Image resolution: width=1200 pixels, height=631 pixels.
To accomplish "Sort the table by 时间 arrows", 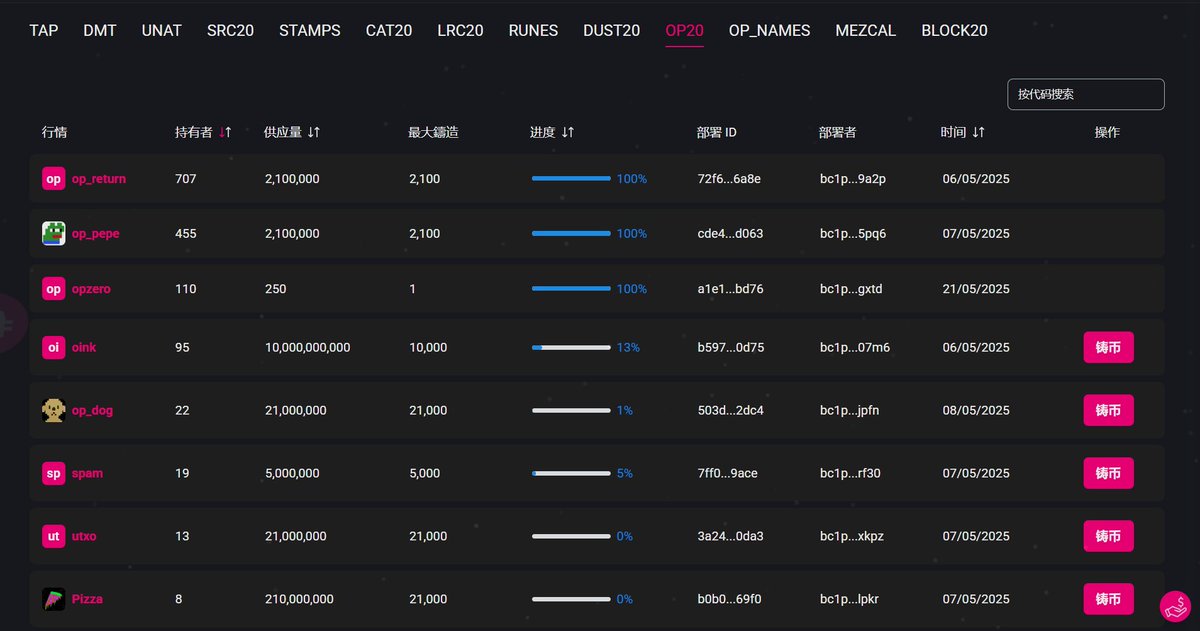I will [978, 132].
